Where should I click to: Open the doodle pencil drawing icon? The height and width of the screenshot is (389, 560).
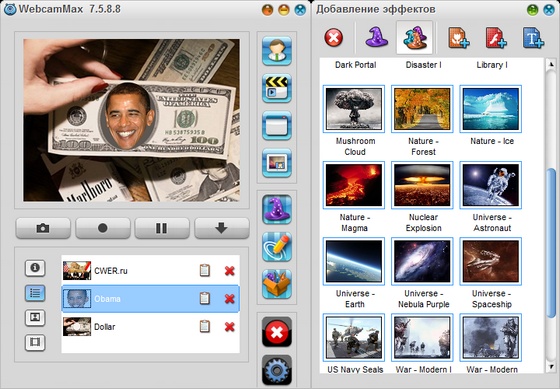click(277, 247)
